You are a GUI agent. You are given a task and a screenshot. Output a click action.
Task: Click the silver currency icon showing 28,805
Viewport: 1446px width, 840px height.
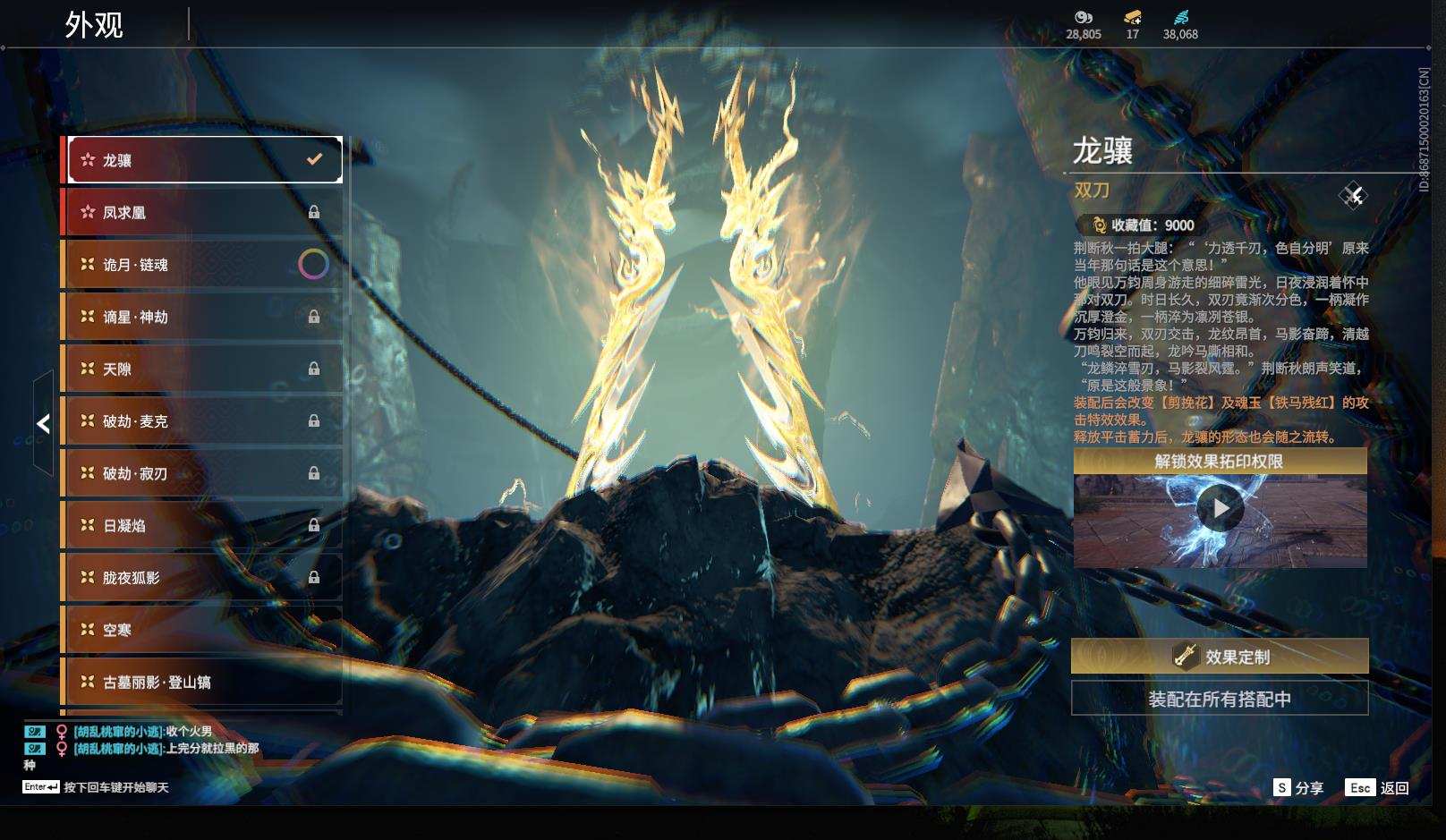point(1083,17)
